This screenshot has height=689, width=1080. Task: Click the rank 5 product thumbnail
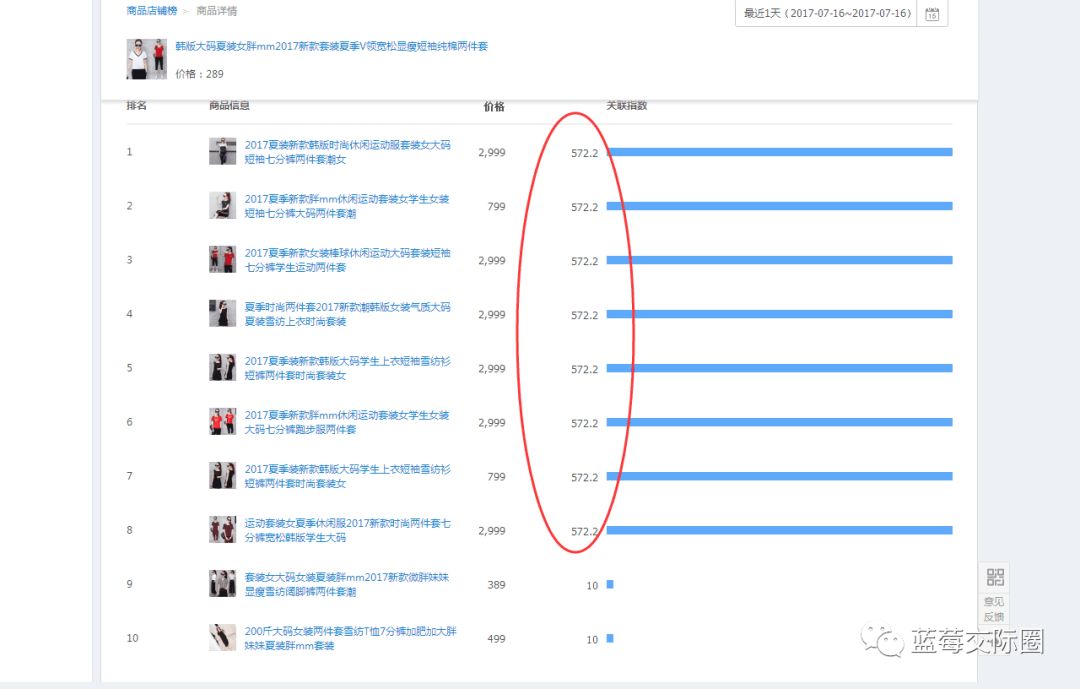[x=222, y=367]
